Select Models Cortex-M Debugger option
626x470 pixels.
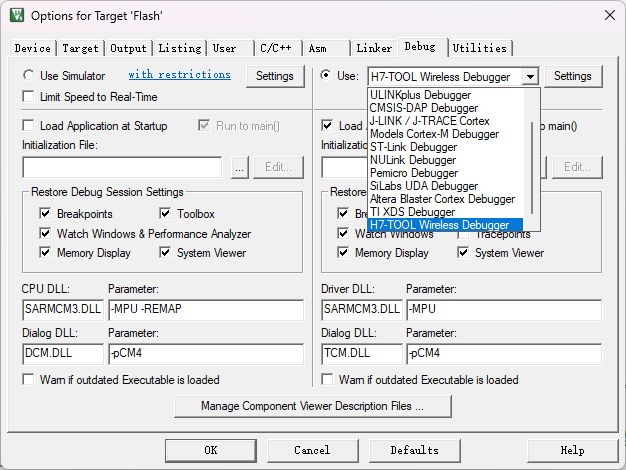pos(446,134)
